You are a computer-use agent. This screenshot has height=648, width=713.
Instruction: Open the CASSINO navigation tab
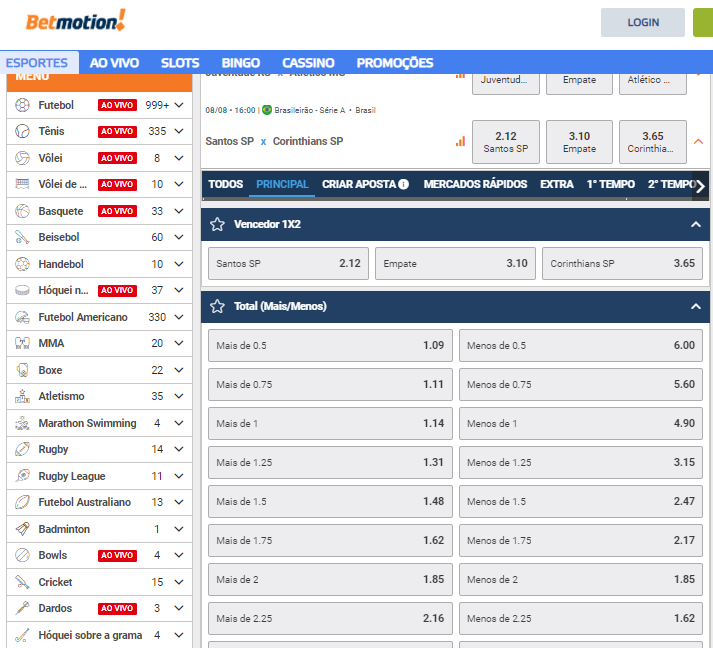(x=308, y=63)
